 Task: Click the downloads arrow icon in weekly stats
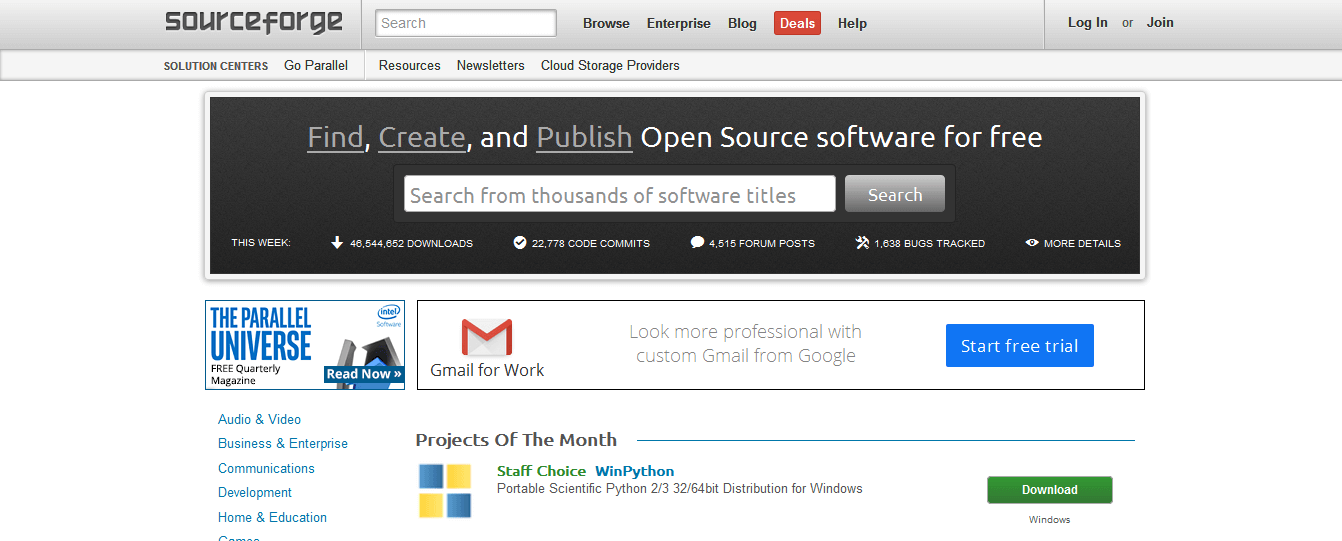pyautogui.click(x=337, y=242)
